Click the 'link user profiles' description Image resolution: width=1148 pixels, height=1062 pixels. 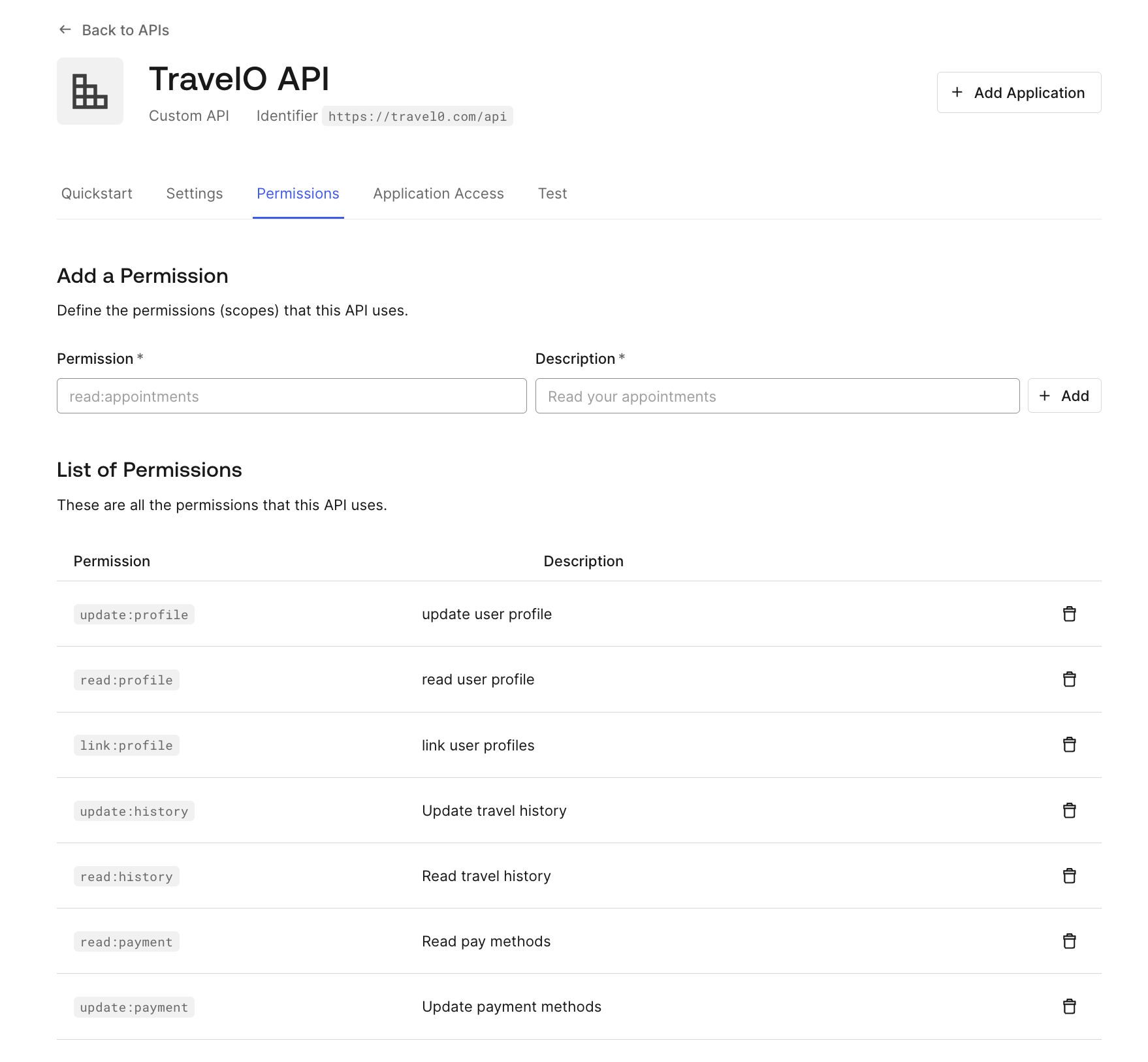tap(478, 745)
